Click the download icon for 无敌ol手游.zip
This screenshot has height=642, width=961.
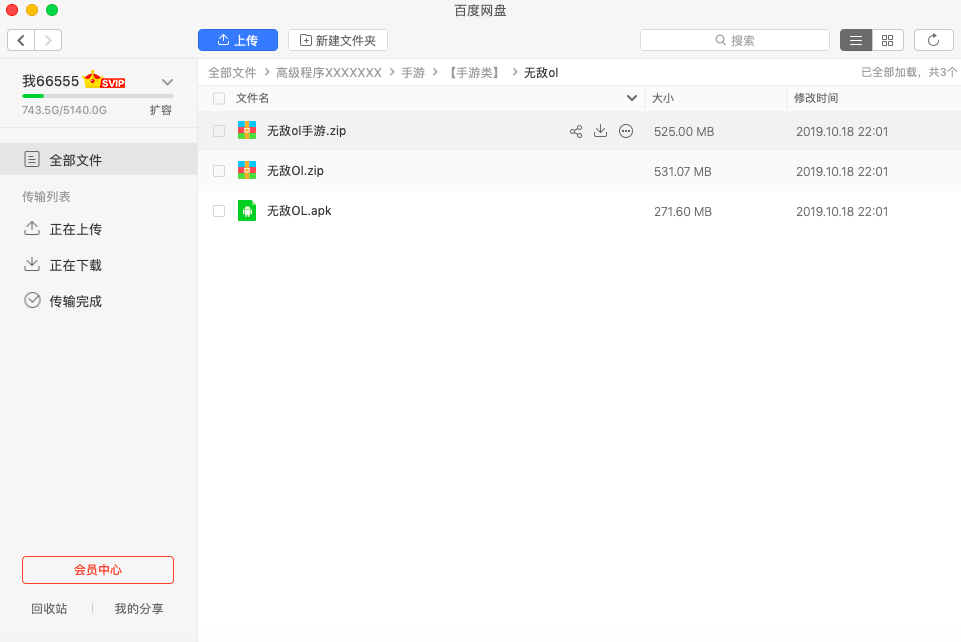pos(601,131)
